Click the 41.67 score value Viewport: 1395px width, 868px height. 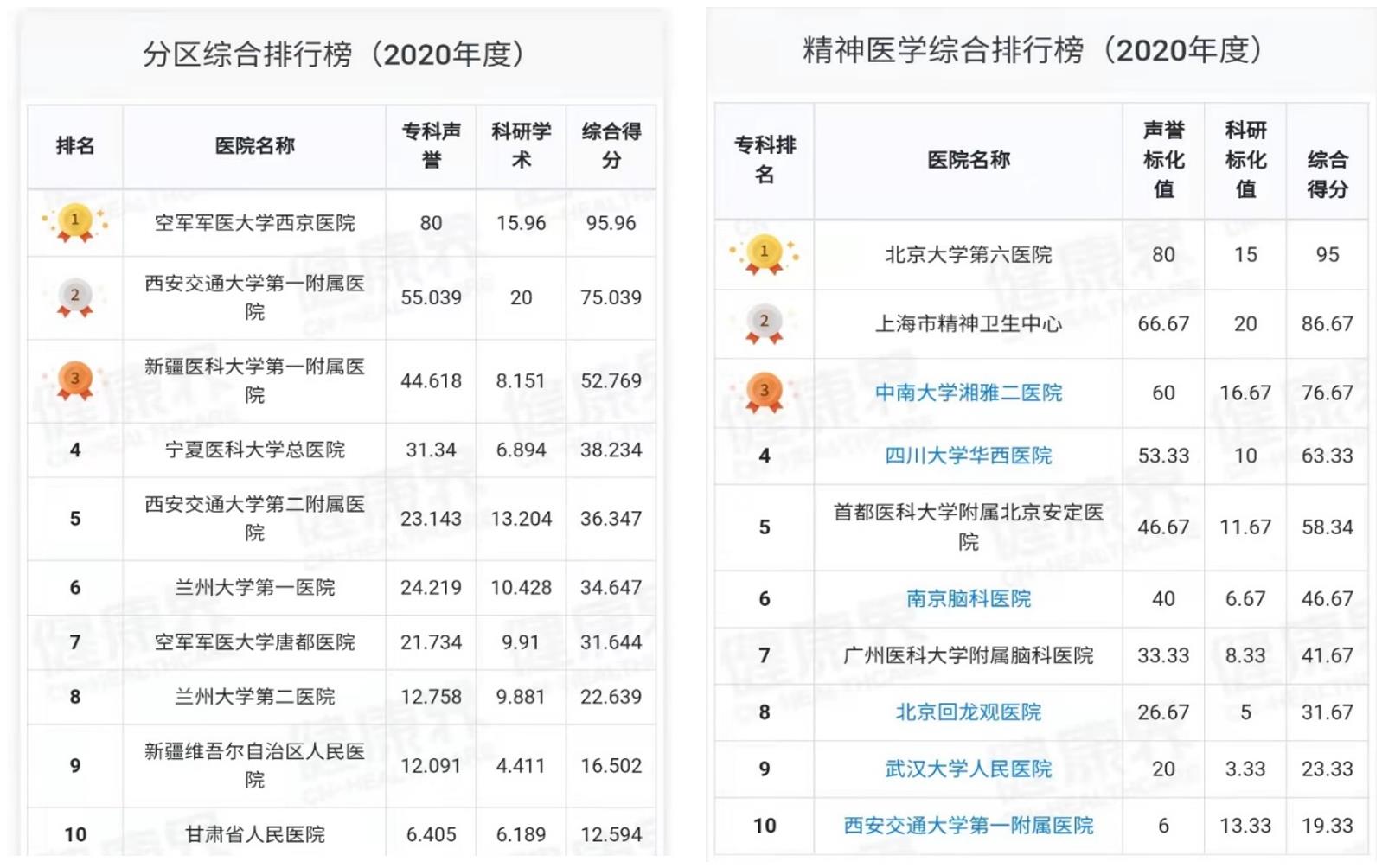tap(1328, 656)
